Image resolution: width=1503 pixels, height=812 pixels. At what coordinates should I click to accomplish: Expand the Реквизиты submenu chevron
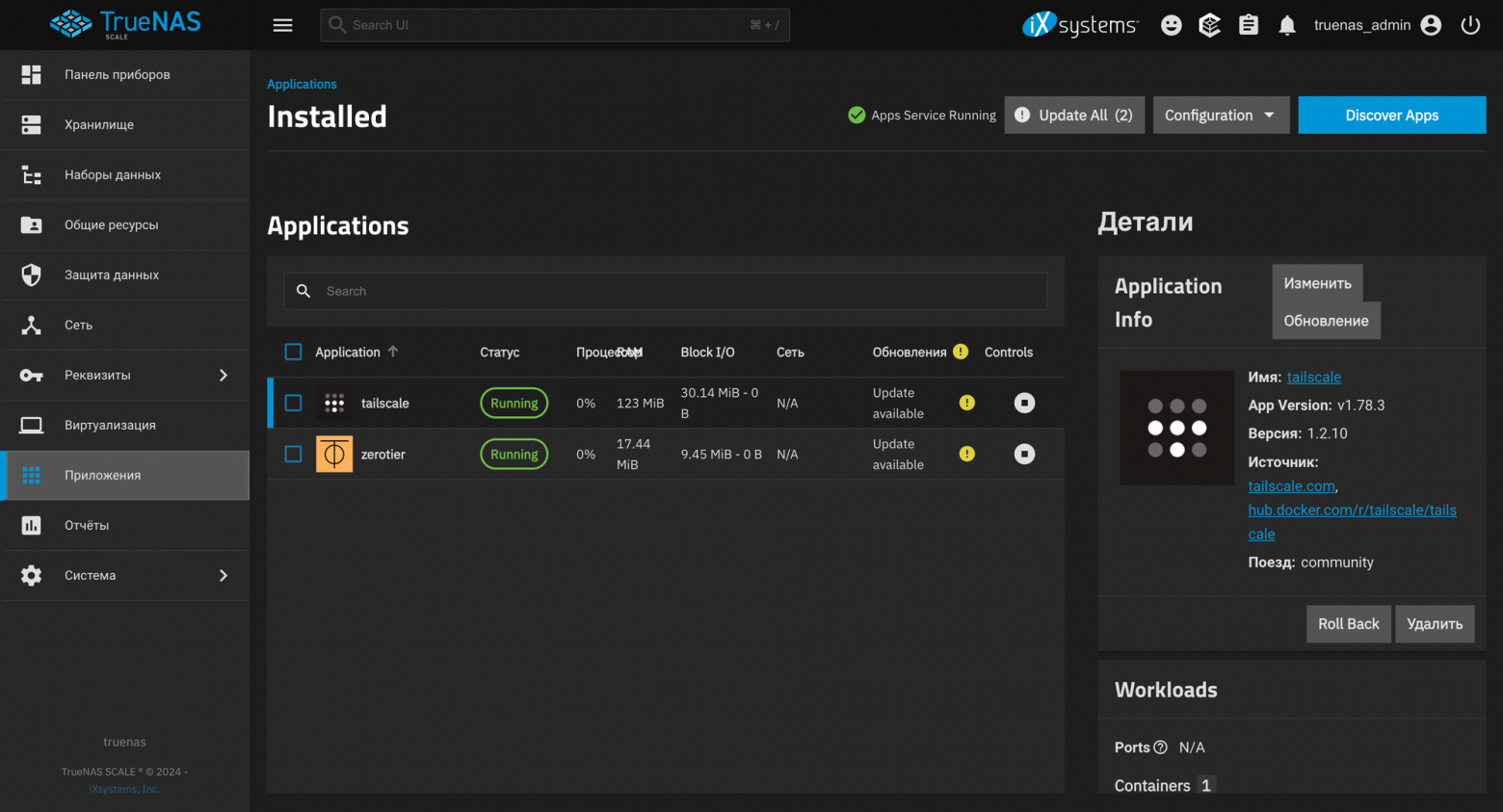[x=224, y=375]
